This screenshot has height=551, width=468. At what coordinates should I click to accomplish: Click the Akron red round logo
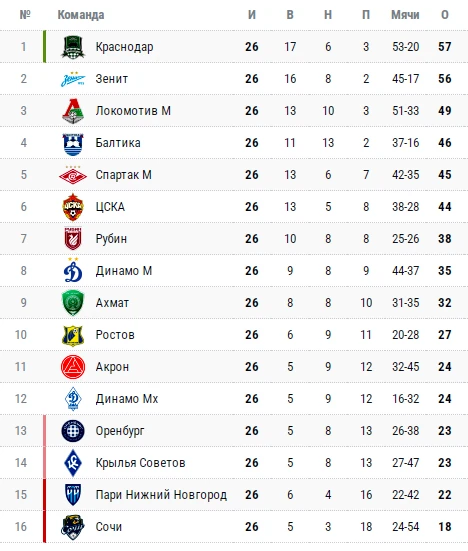(x=73, y=367)
